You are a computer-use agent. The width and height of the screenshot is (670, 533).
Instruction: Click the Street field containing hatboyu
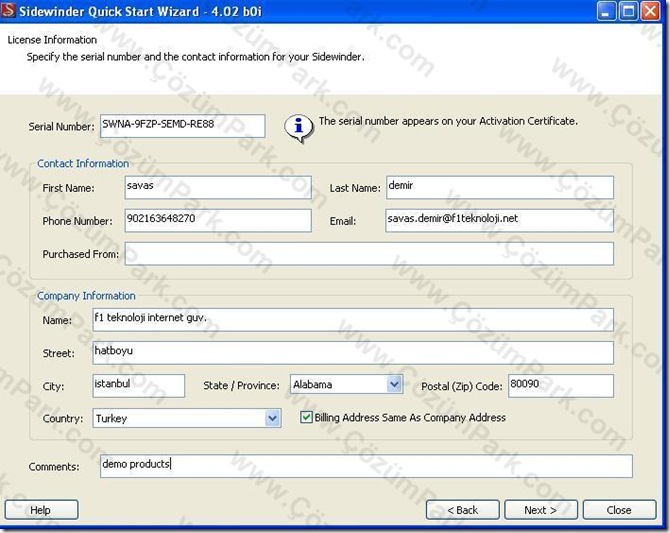coord(353,353)
